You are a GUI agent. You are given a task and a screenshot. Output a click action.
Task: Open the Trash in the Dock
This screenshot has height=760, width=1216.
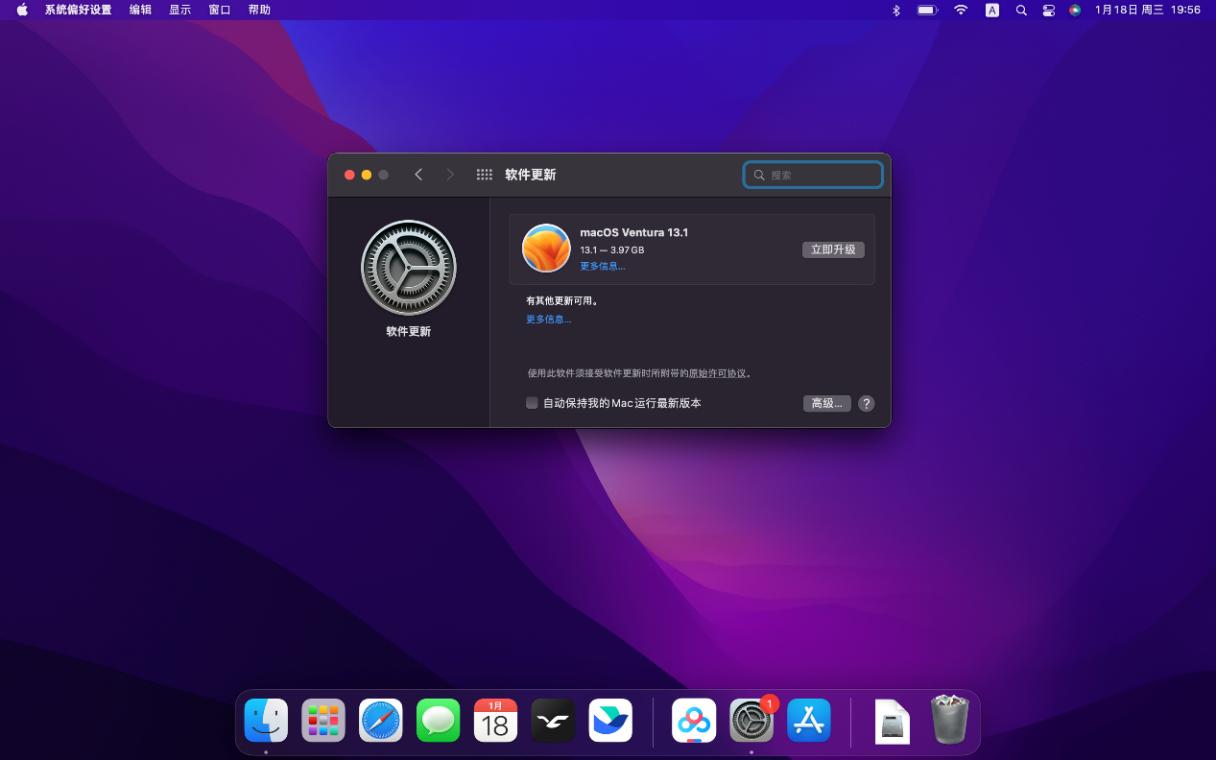pos(950,720)
